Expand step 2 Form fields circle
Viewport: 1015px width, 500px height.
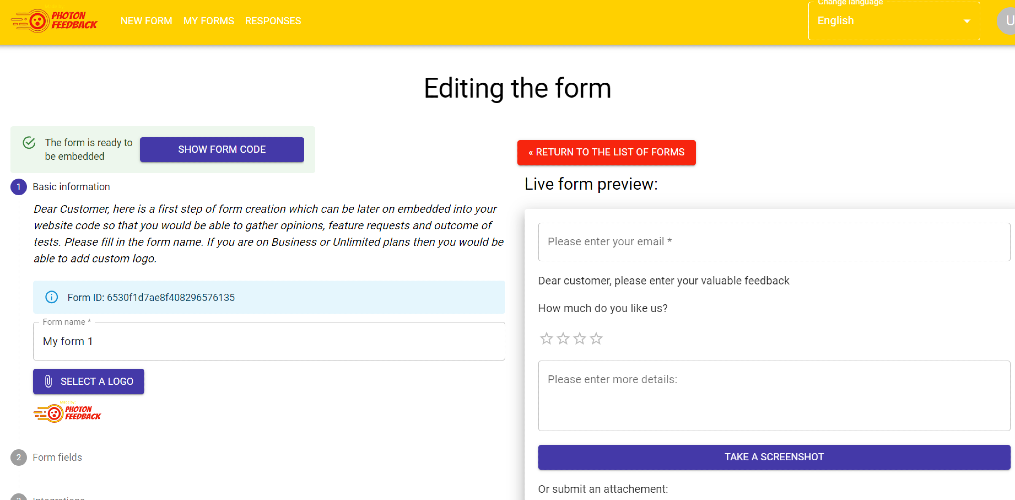[18, 457]
